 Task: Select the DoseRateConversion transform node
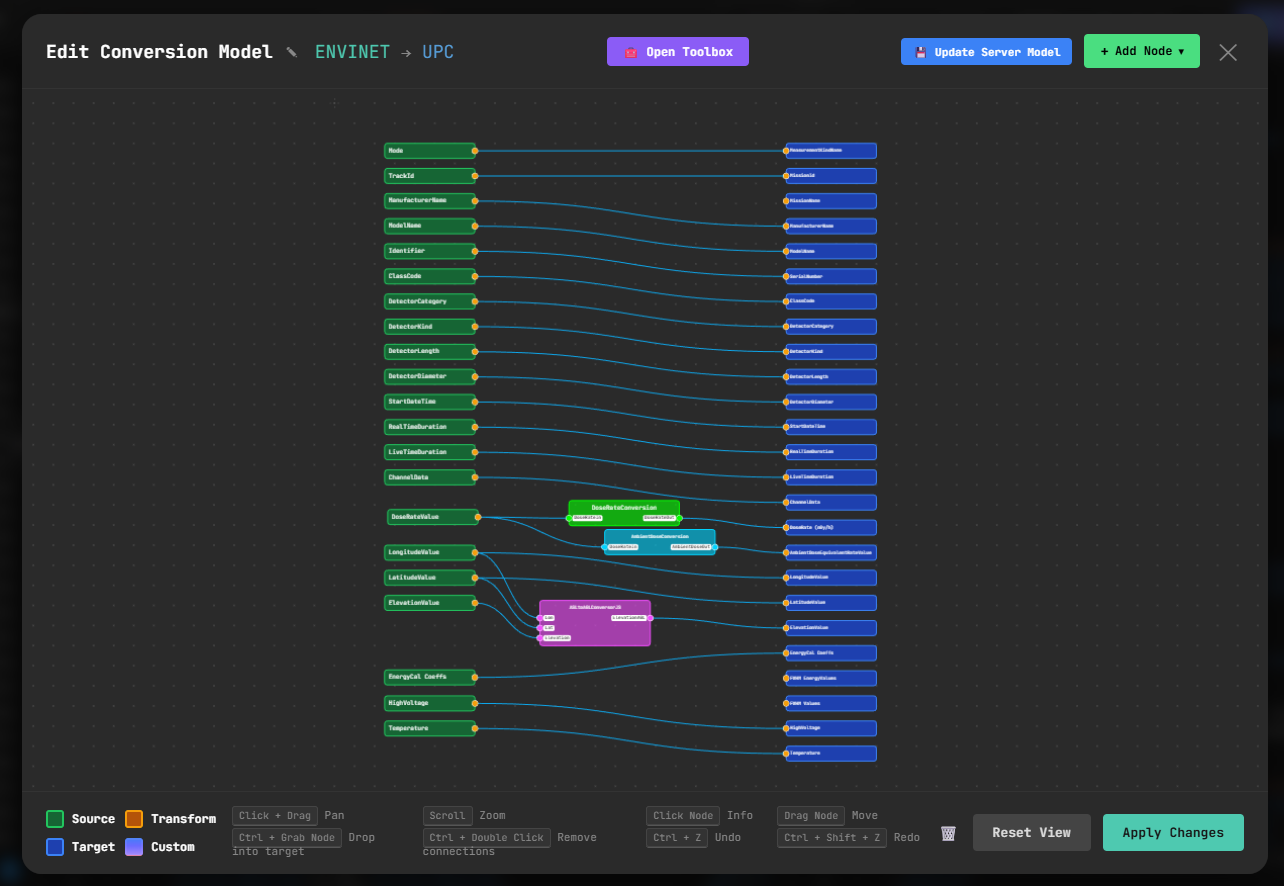(623, 507)
